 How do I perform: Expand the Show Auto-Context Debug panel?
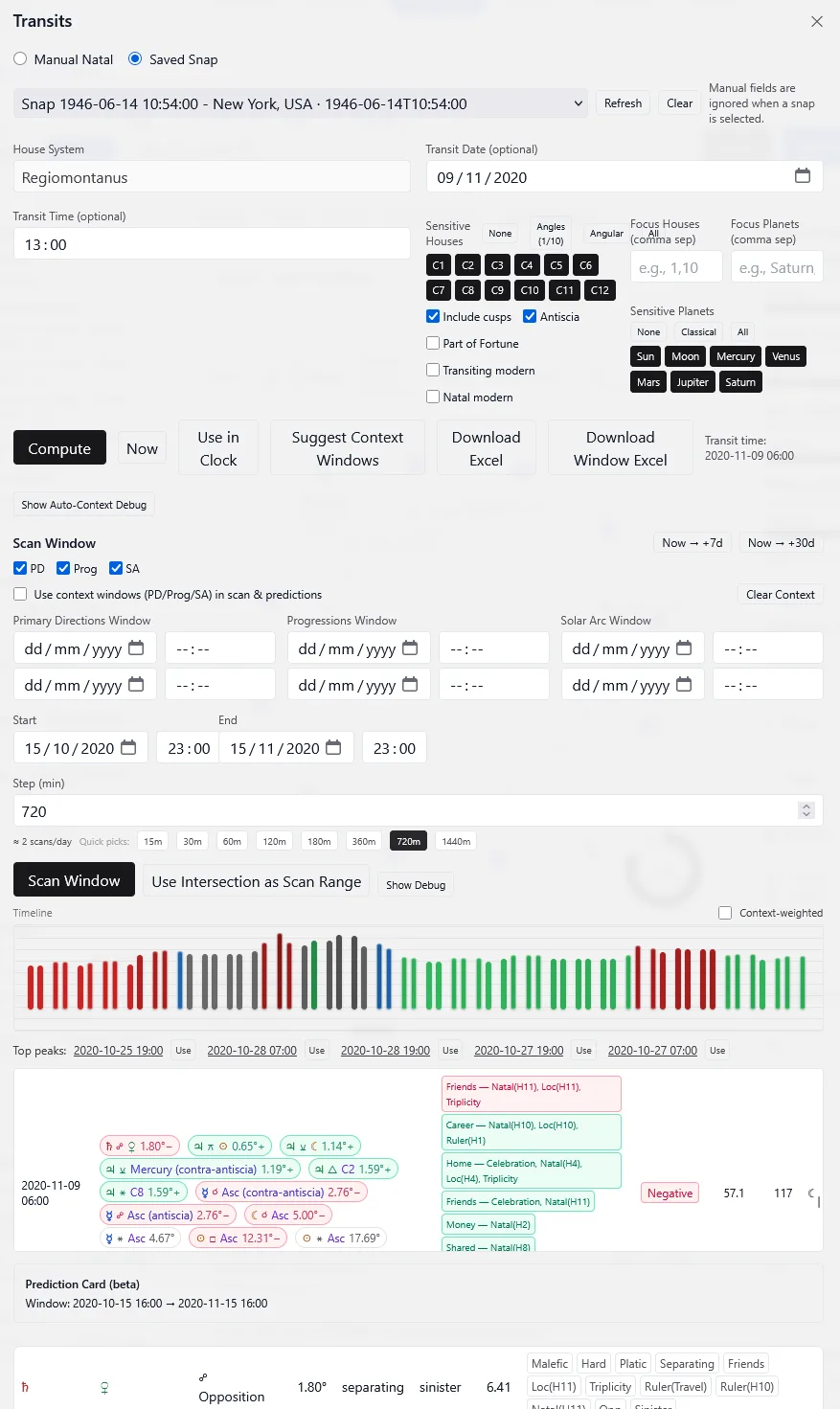tap(83, 505)
